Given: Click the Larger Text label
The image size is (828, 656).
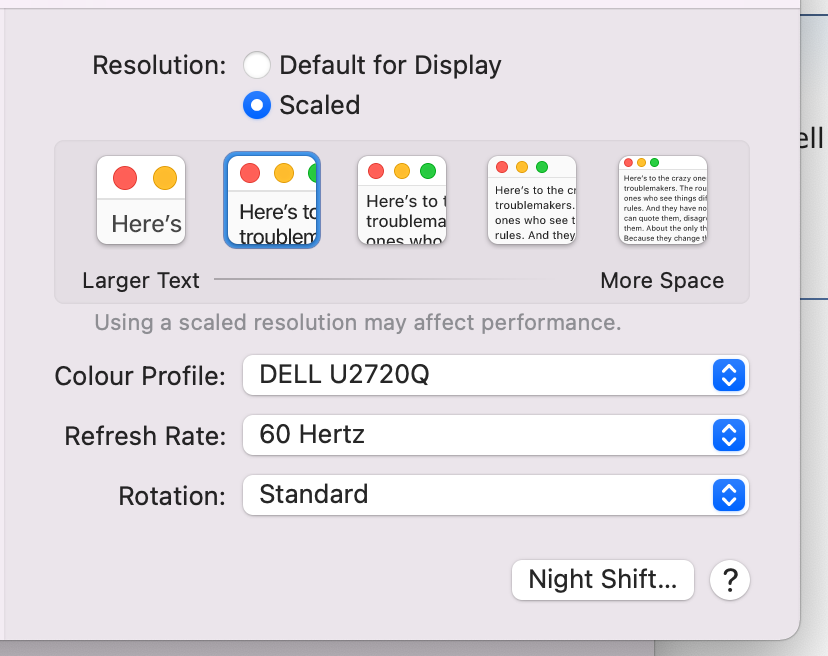Looking at the screenshot, I should click(x=141, y=281).
